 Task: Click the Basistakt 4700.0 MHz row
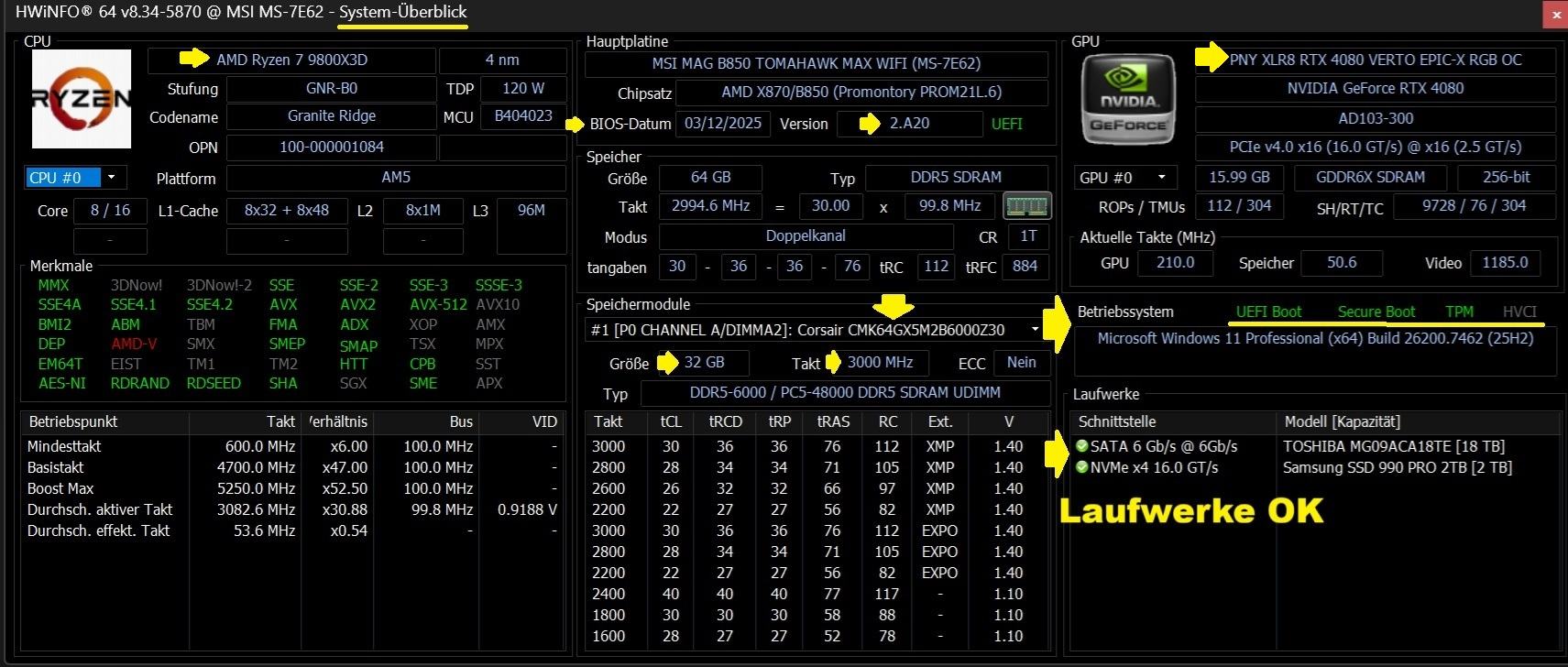(x=291, y=467)
